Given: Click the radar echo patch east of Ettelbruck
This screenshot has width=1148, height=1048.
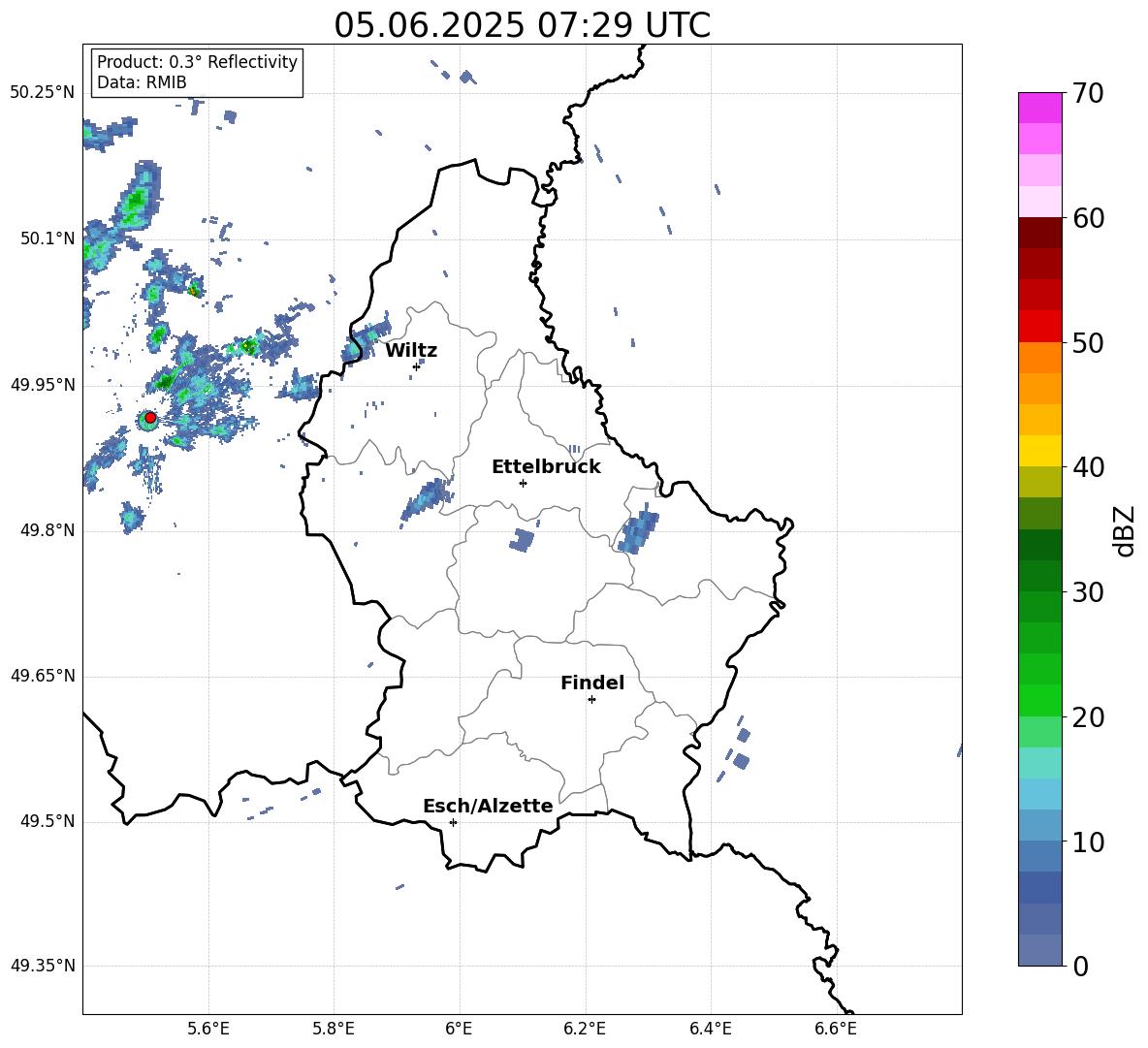Looking at the screenshot, I should point(638,530).
